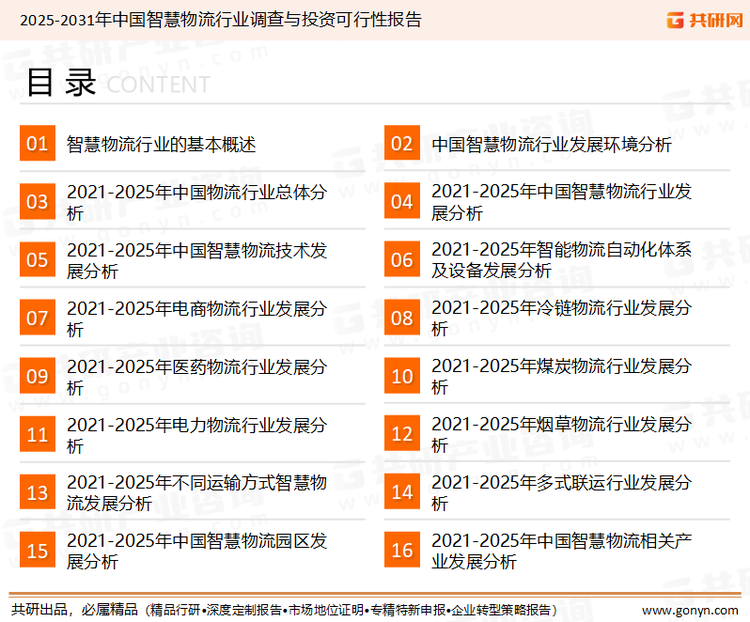Select the orange 06 chapter badge
Viewport: 750px width, 622px height.
coord(402,259)
